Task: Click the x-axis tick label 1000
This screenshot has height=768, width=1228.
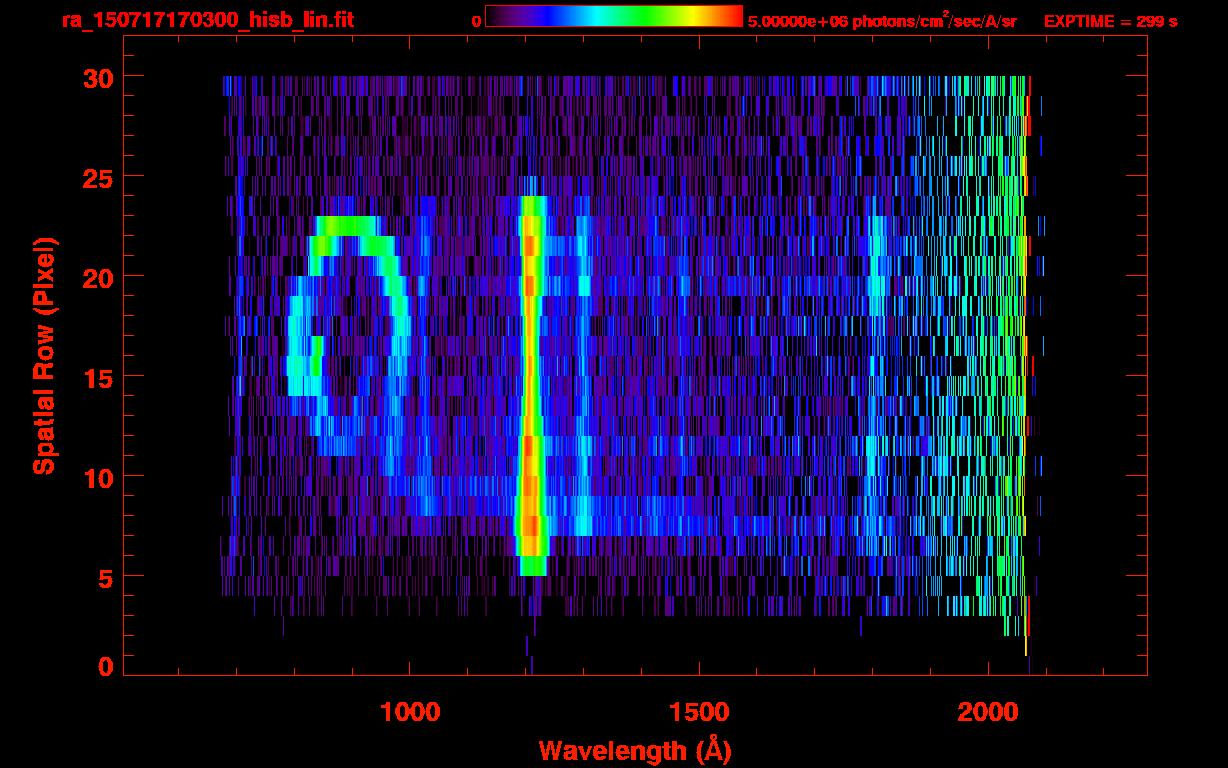Action: [409, 712]
